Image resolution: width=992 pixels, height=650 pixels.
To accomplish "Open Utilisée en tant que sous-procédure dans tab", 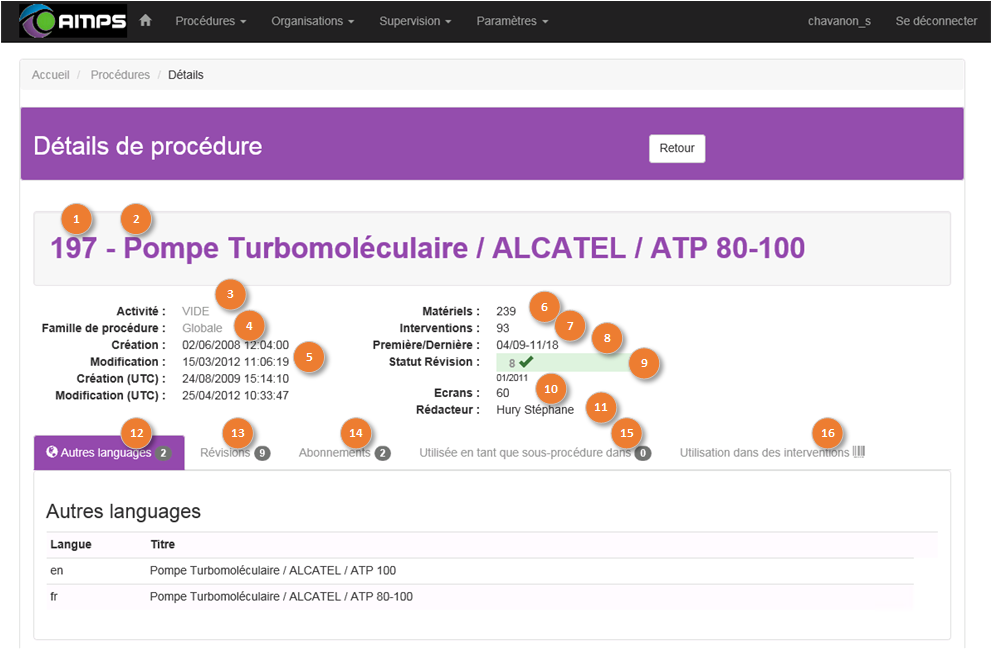I will [x=535, y=453].
